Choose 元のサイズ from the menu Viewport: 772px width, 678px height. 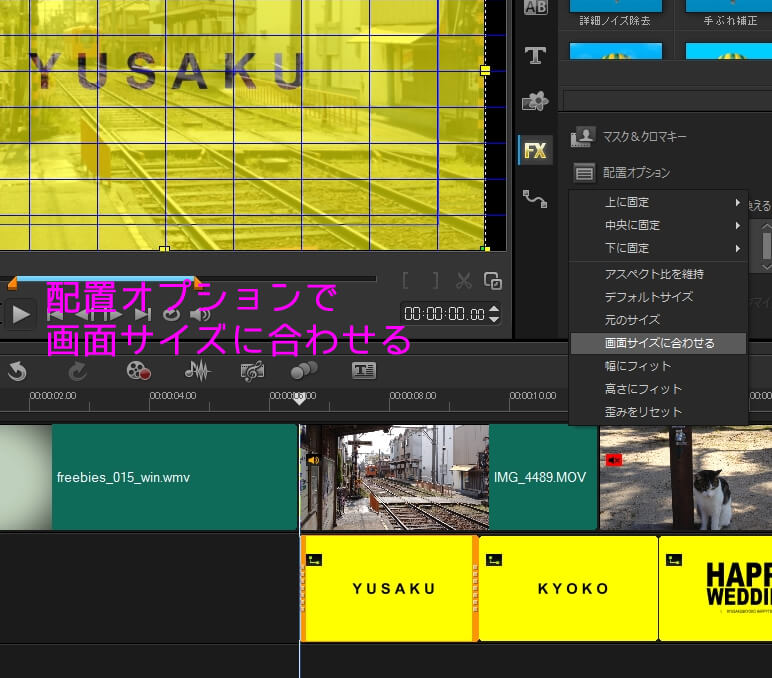tap(658, 320)
